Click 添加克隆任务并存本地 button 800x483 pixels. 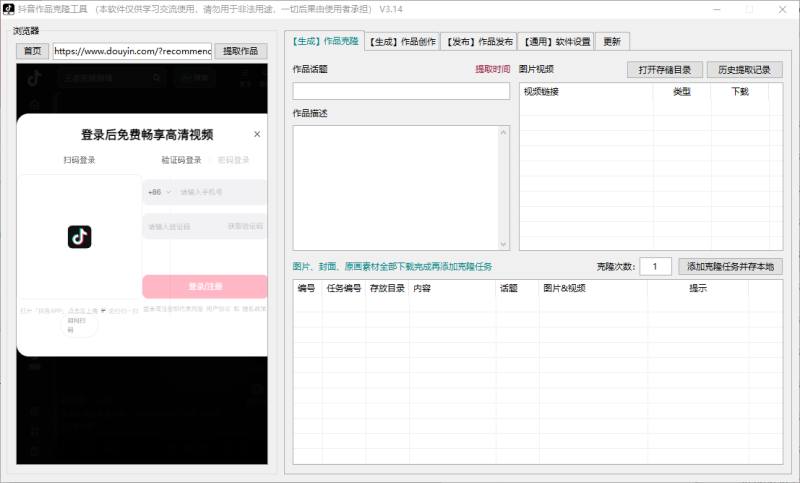730,266
